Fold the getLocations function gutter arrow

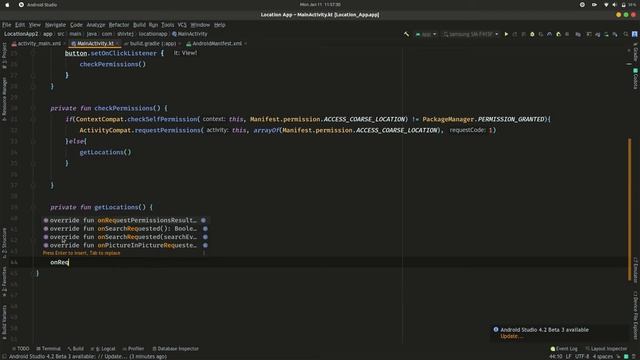(x=33, y=207)
